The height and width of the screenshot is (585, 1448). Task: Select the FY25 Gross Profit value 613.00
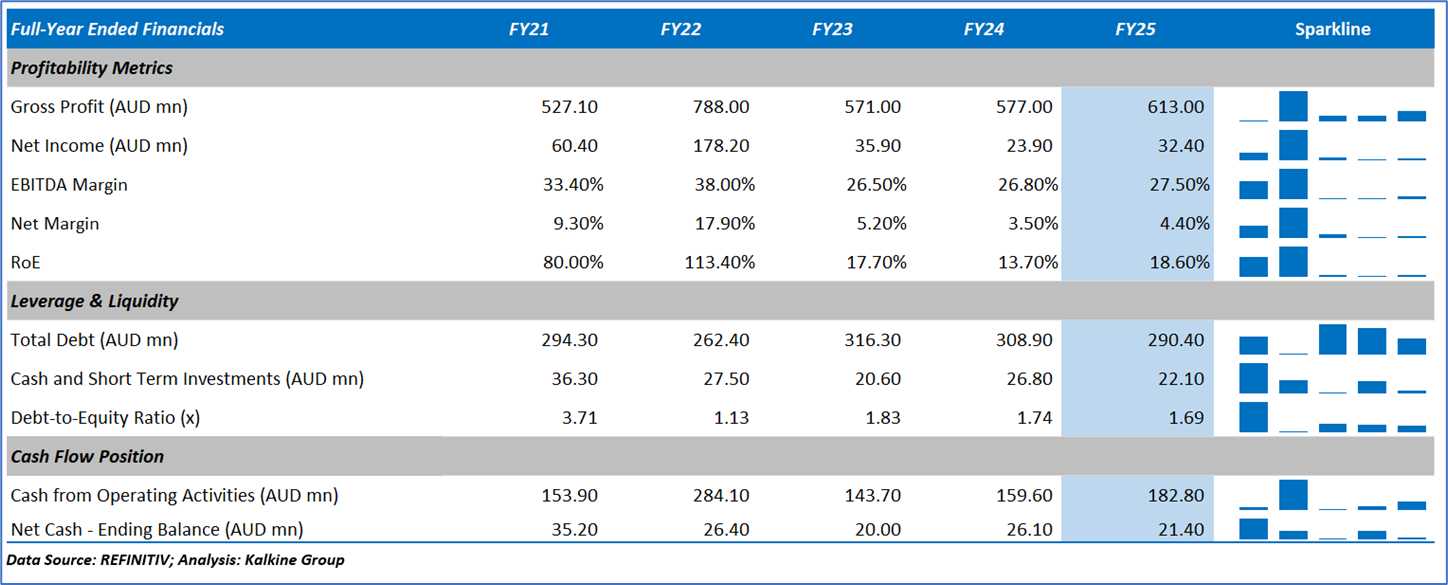[1174, 107]
